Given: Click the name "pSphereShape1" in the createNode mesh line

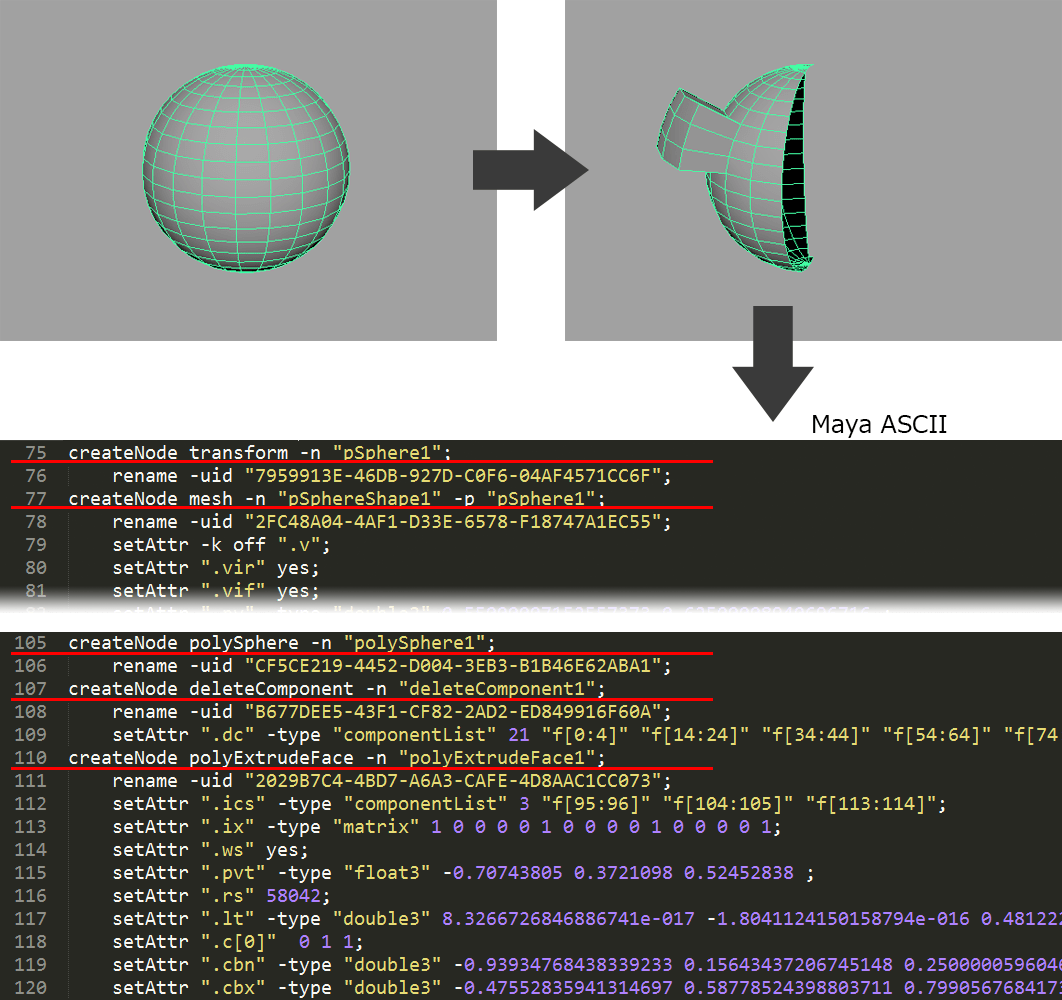Looking at the screenshot, I should click(x=360, y=499).
